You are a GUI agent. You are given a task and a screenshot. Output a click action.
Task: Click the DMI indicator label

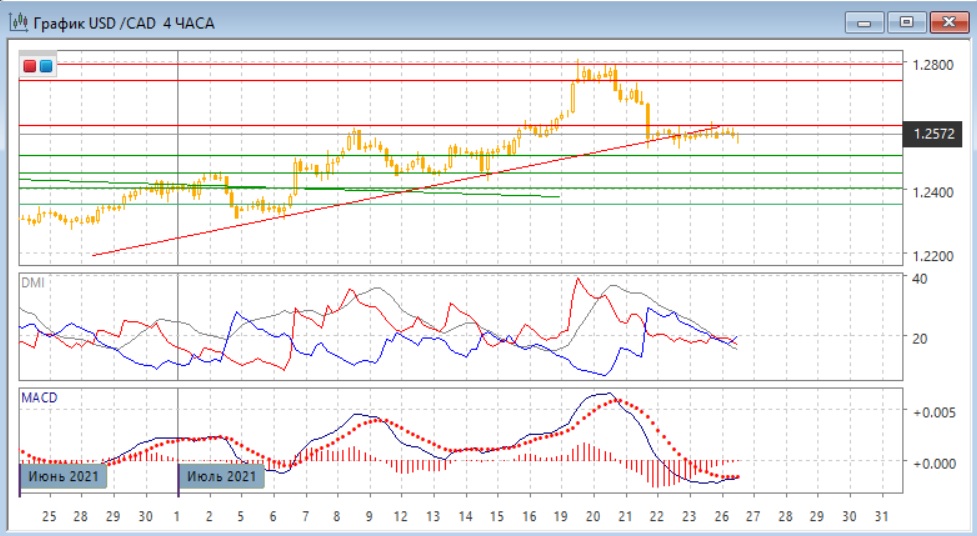[33, 283]
